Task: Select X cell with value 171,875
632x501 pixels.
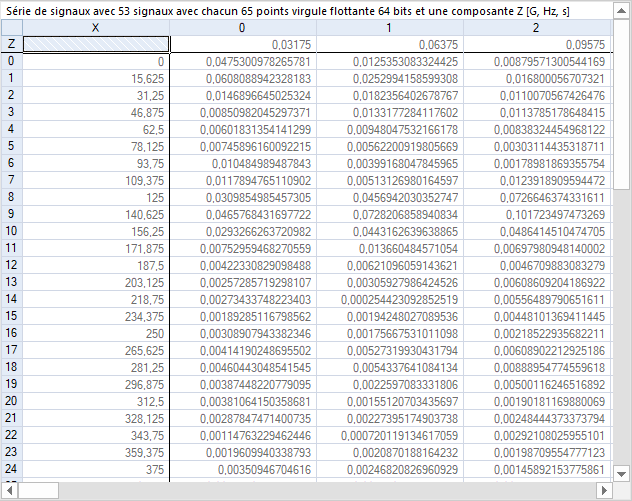Action: [x=96, y=248]
